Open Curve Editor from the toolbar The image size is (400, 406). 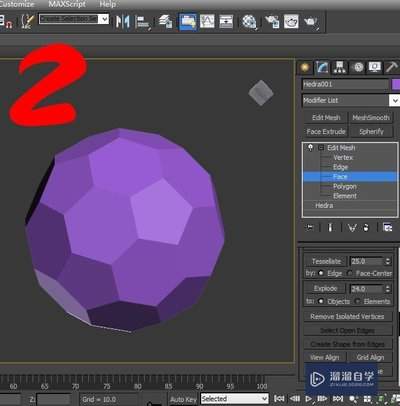(x=207, y=22)
